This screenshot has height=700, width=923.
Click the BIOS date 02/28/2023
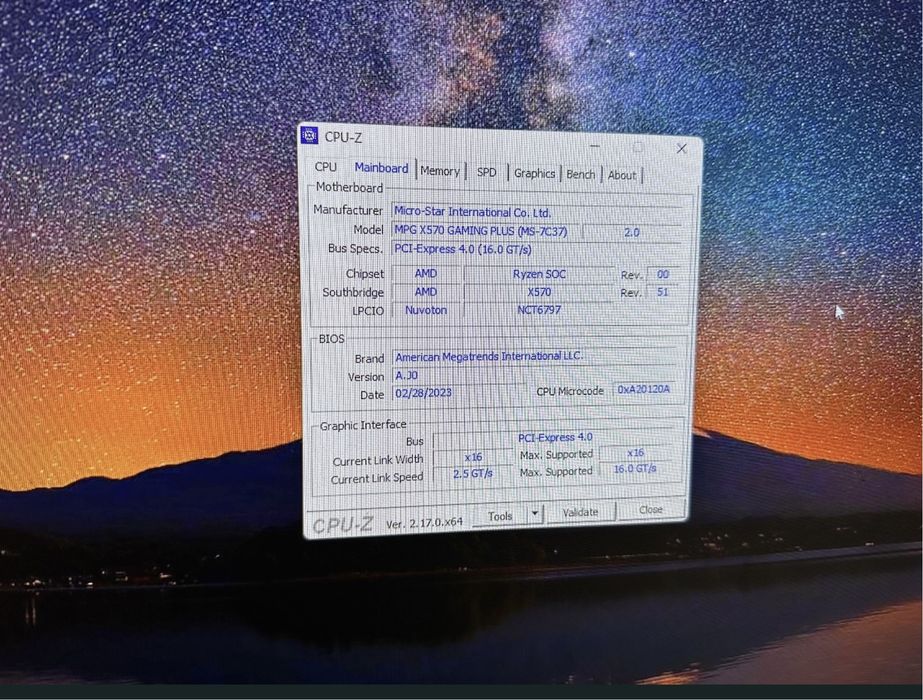coord(459,392)
